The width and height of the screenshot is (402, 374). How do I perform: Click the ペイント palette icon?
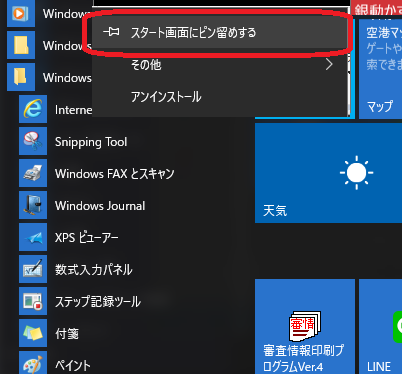(33, 363)
